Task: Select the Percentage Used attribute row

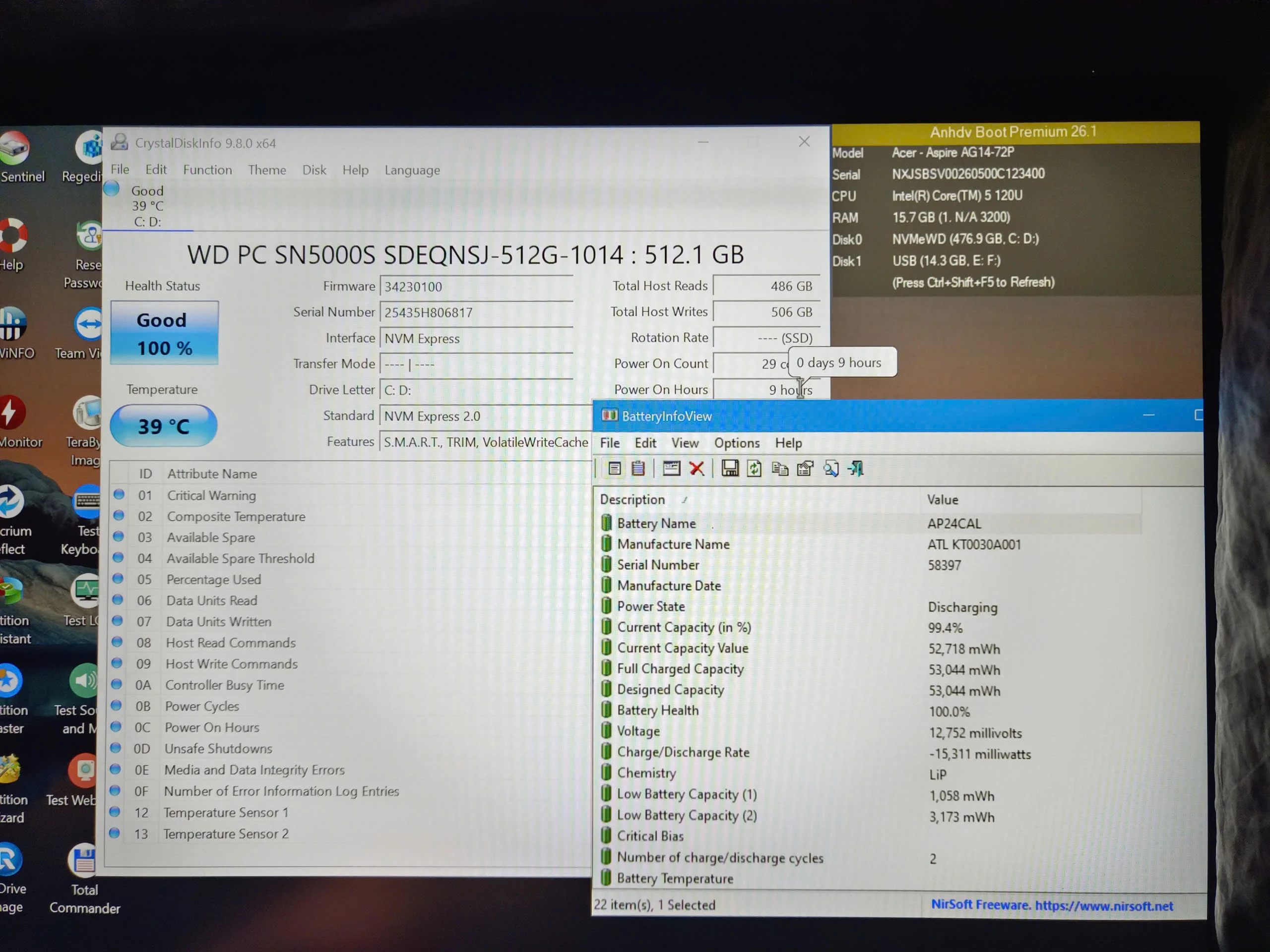Action: pyautogui.click(x=350, y=580)
